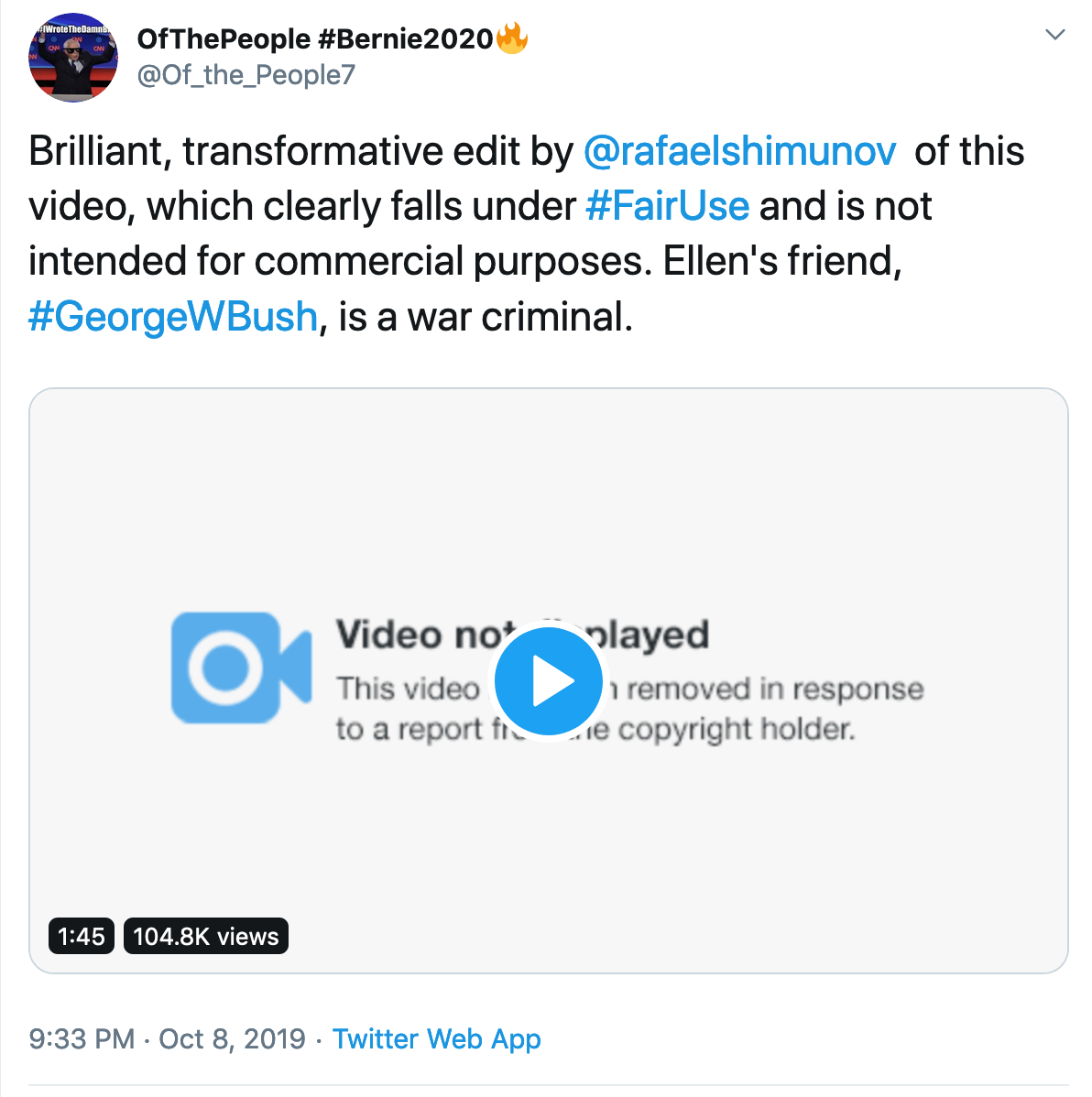Click the "copyright holder" removal message text
This screenshot has height=1097, width=1092.
click(x=736, y=730)
